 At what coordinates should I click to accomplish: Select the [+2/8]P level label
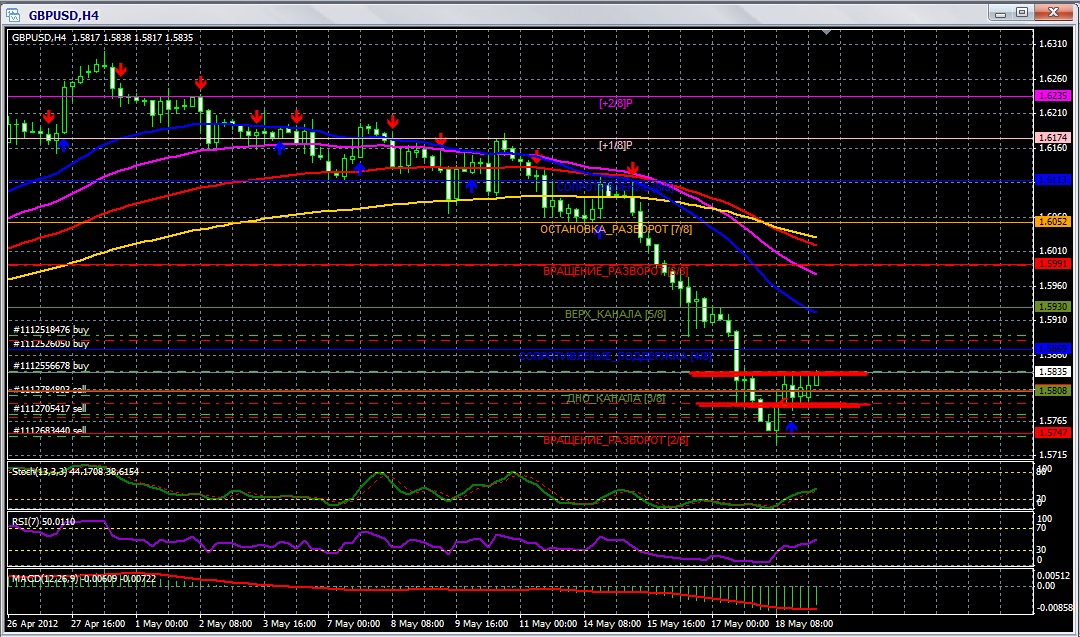616,103
